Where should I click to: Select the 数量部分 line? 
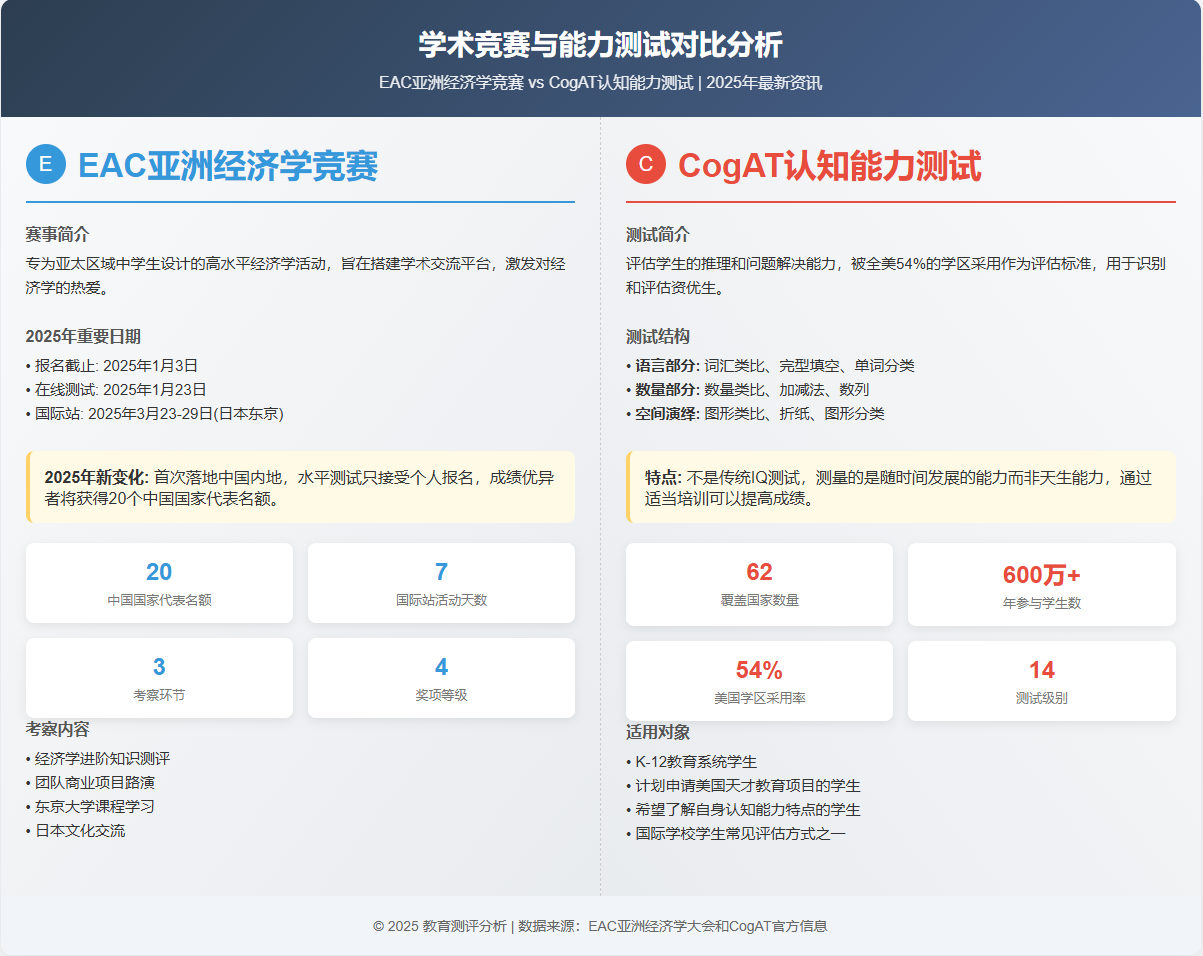(x=748, y=390)
